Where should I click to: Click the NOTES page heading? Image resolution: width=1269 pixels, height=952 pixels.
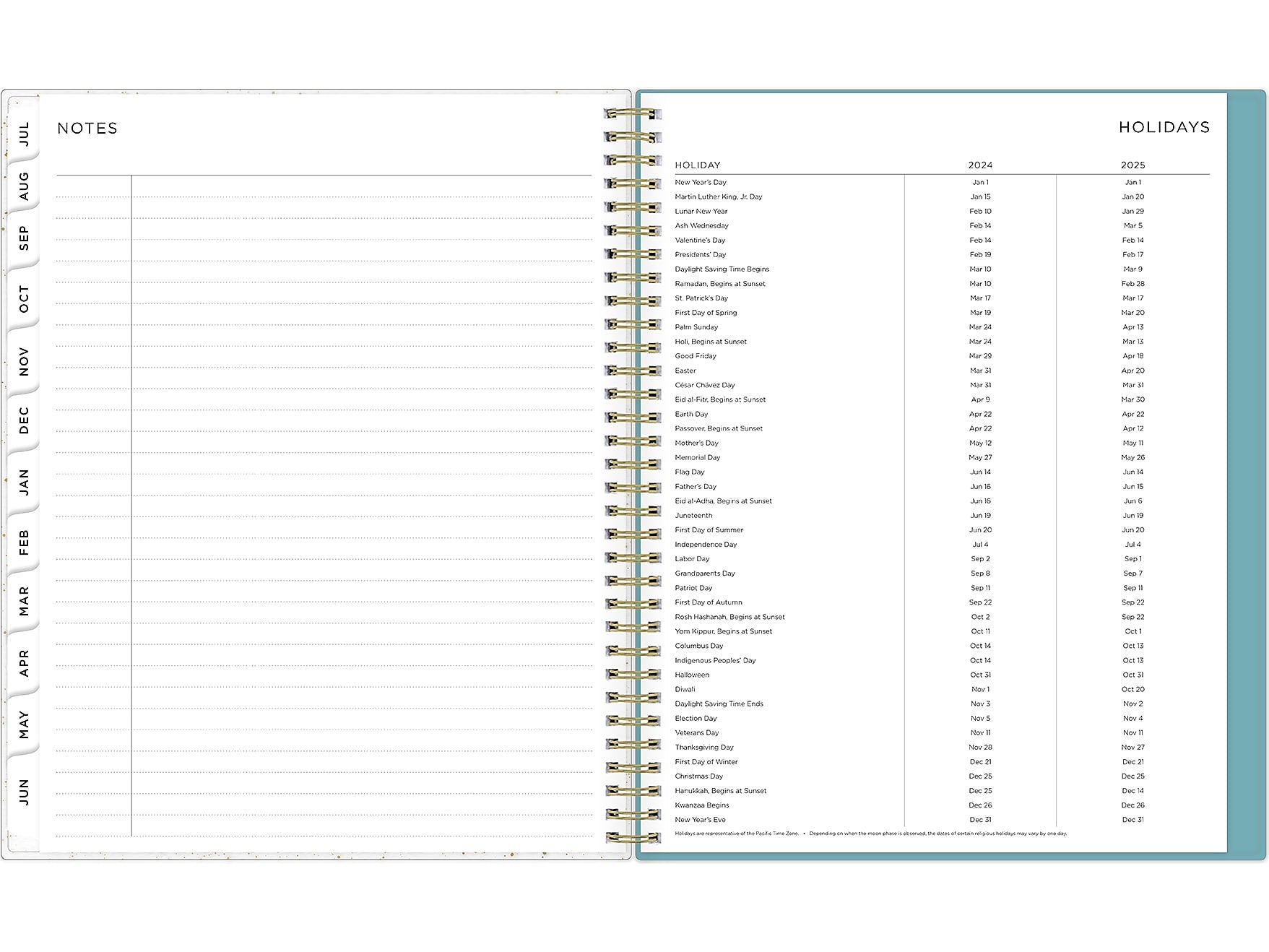click(87, 129)
